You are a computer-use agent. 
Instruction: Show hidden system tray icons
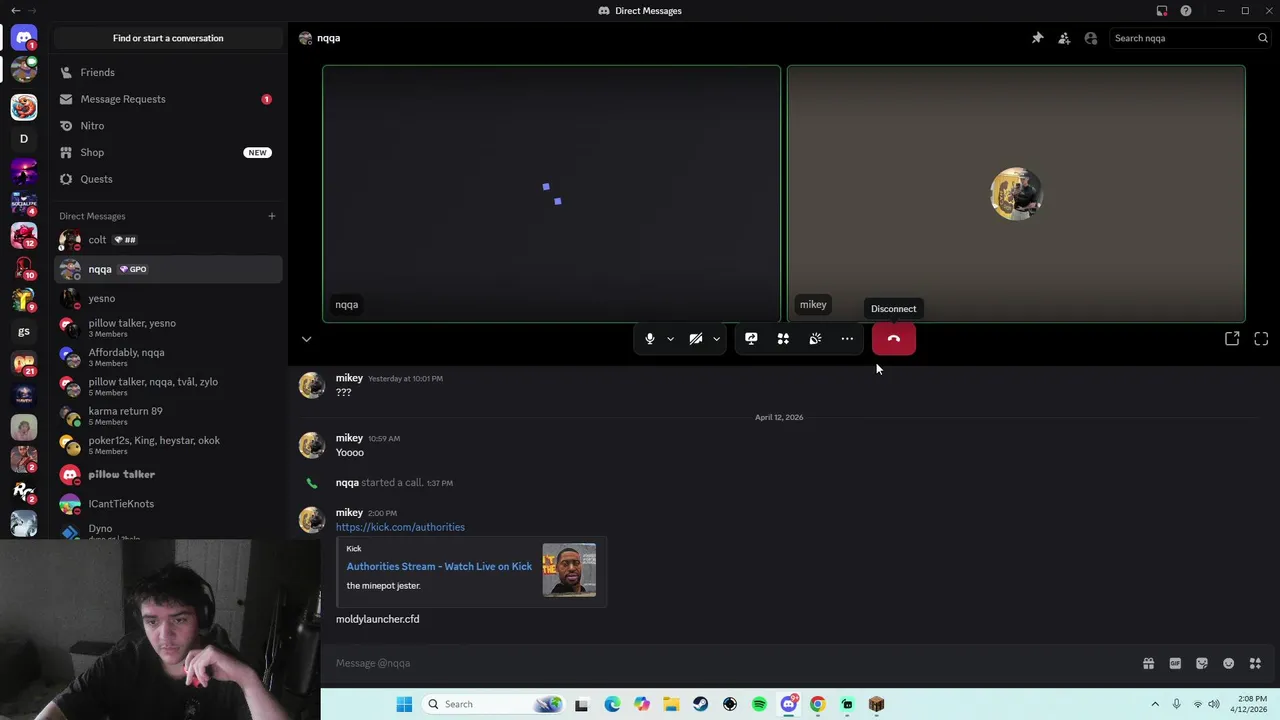tap(1155, 704)
